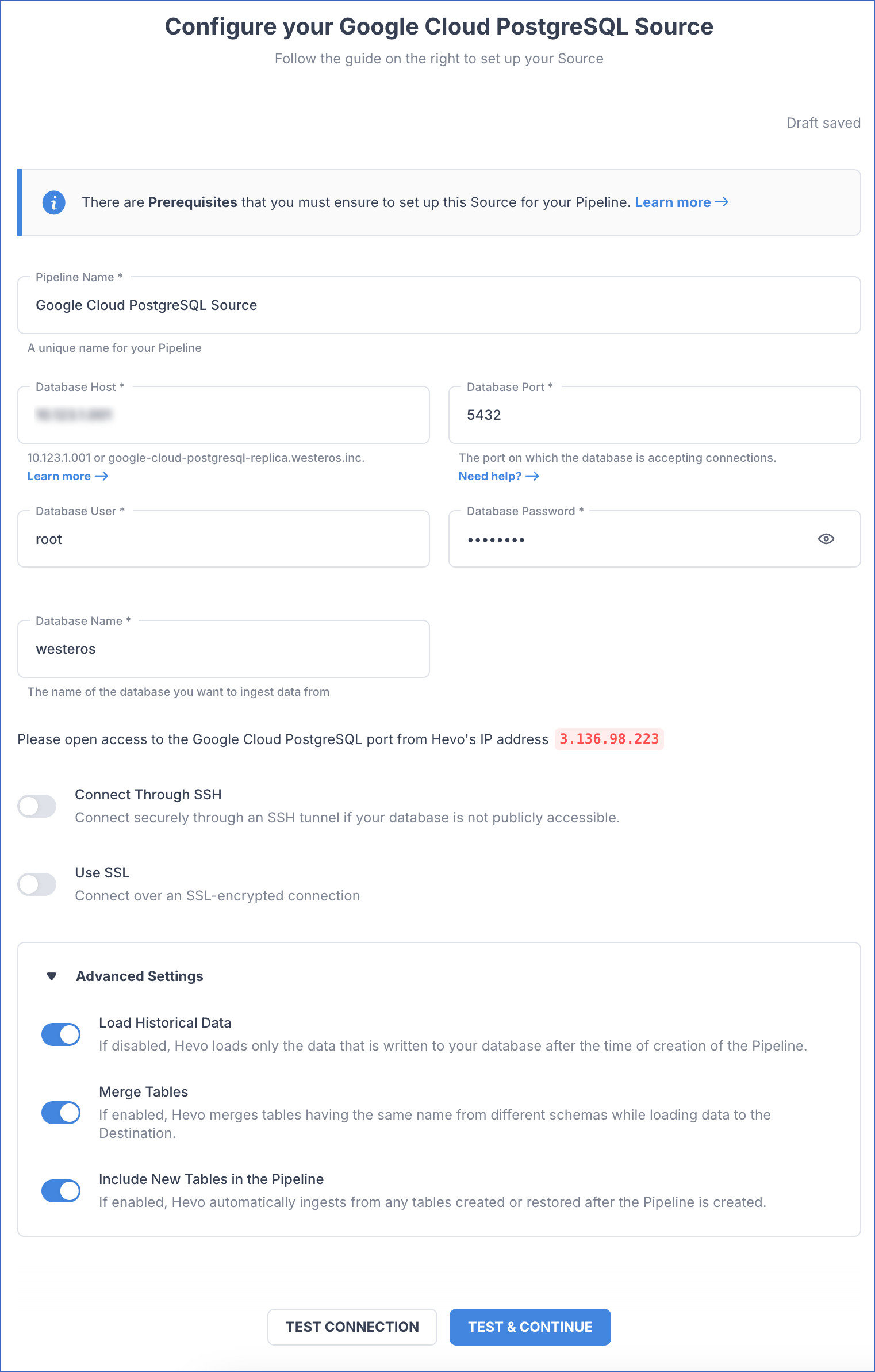Disable Load Historical Data toggle

click(61, 1034)
